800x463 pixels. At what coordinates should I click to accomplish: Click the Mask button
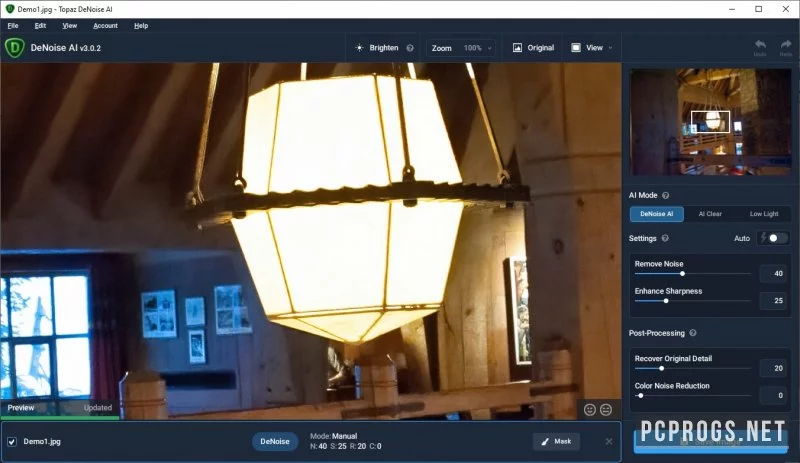(556, 441)
